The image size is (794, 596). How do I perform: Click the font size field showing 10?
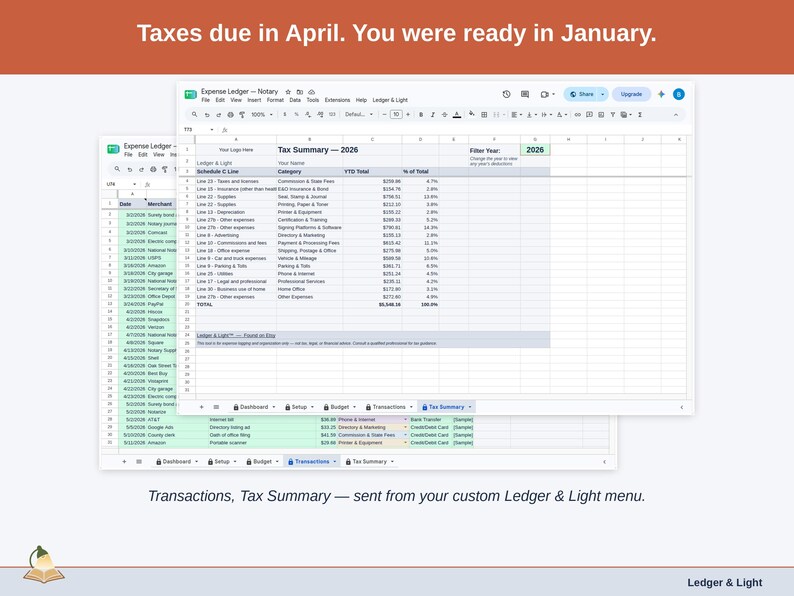(396, 115)
